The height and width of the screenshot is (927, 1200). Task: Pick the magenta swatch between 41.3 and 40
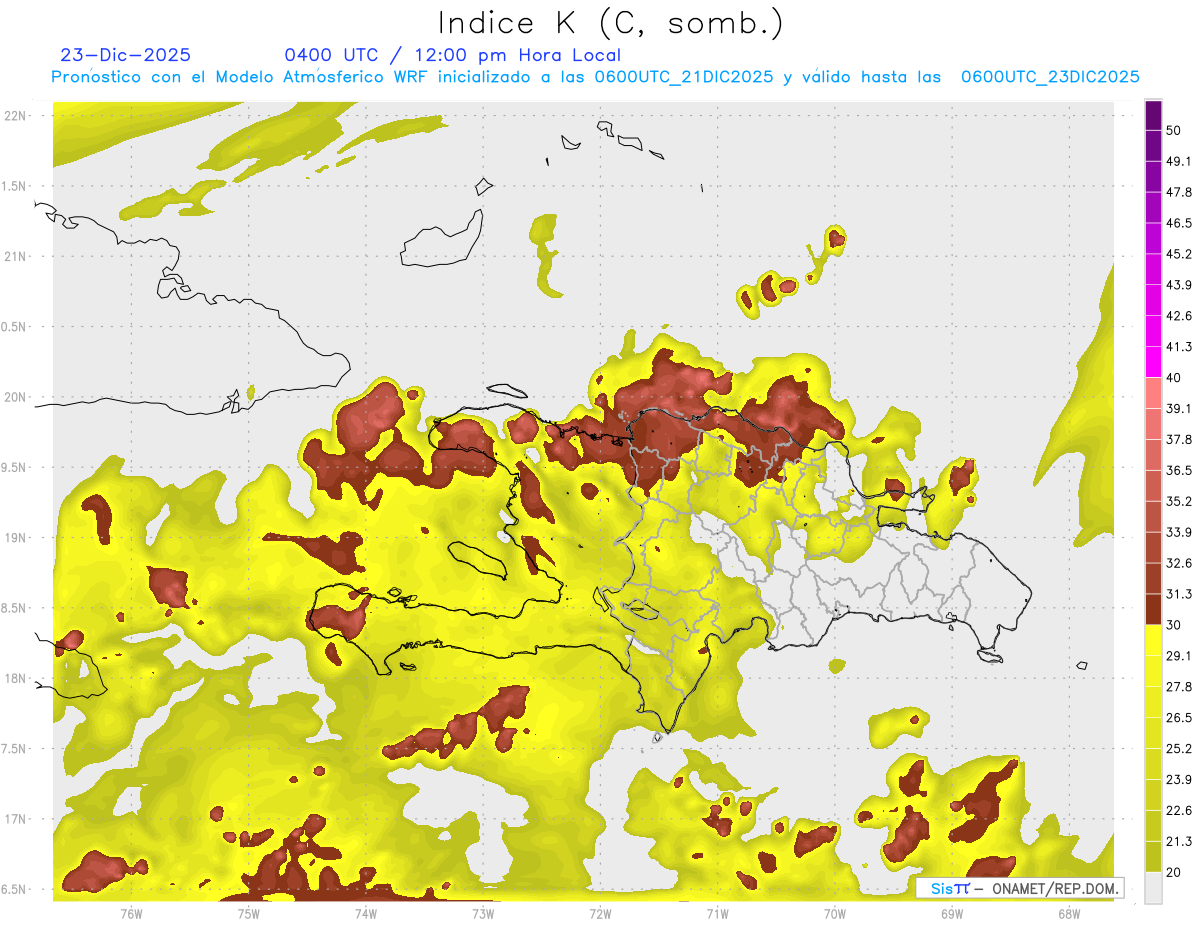pos(1153,362)
